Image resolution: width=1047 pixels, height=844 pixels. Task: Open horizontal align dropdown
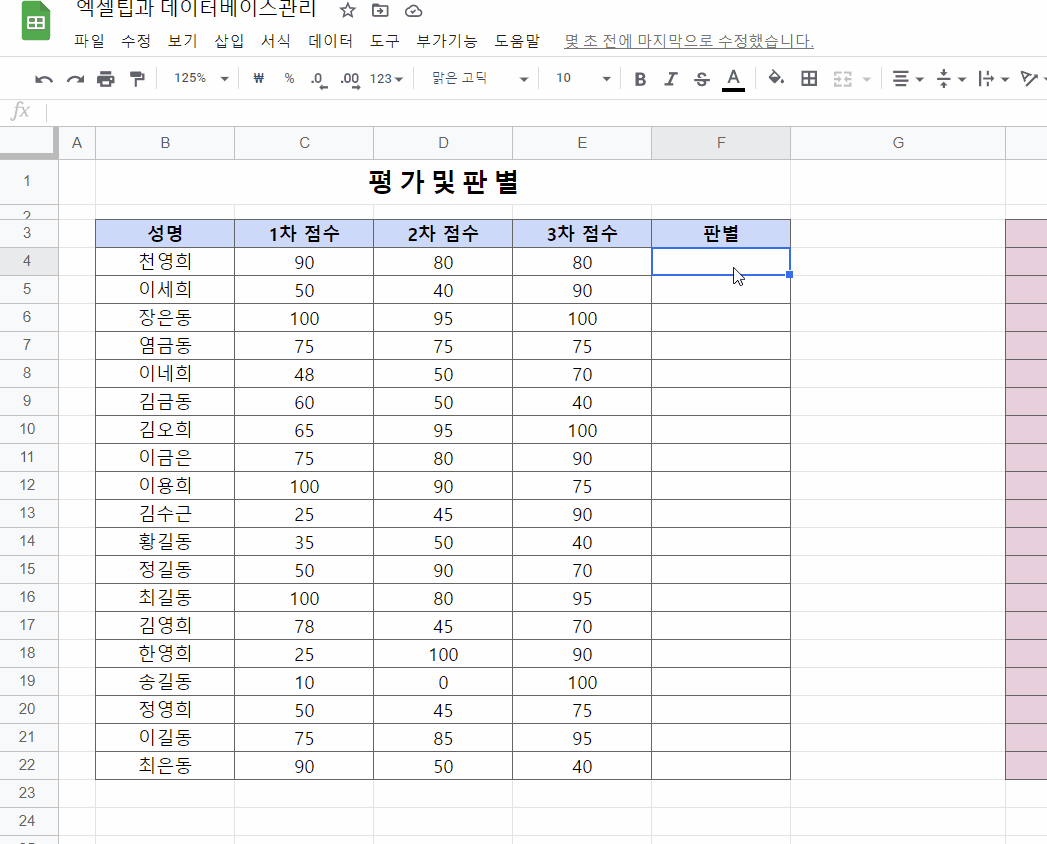click(908, 79)
